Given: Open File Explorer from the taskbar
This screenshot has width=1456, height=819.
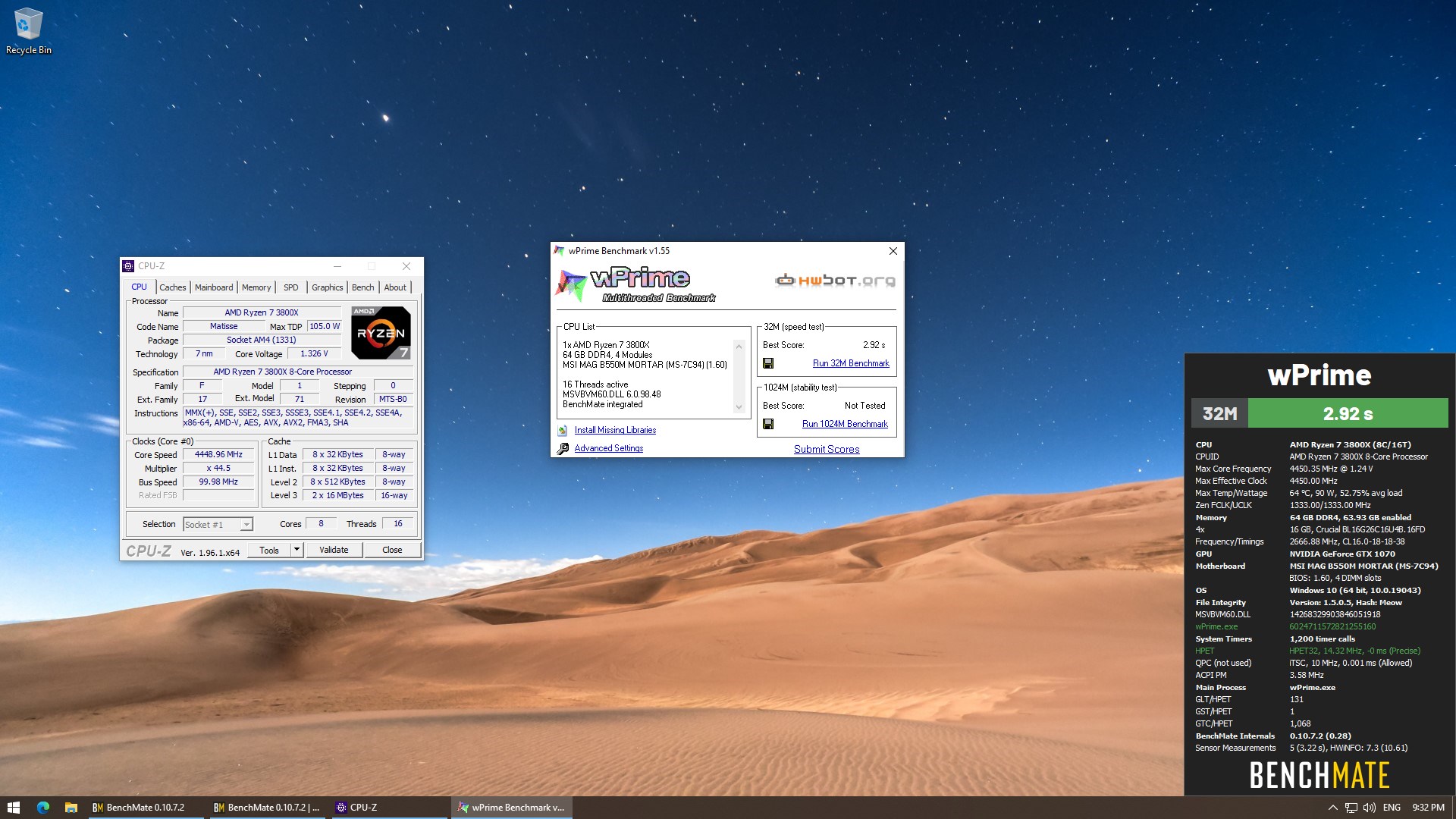Looking at the screenshot, I should 71,808.
